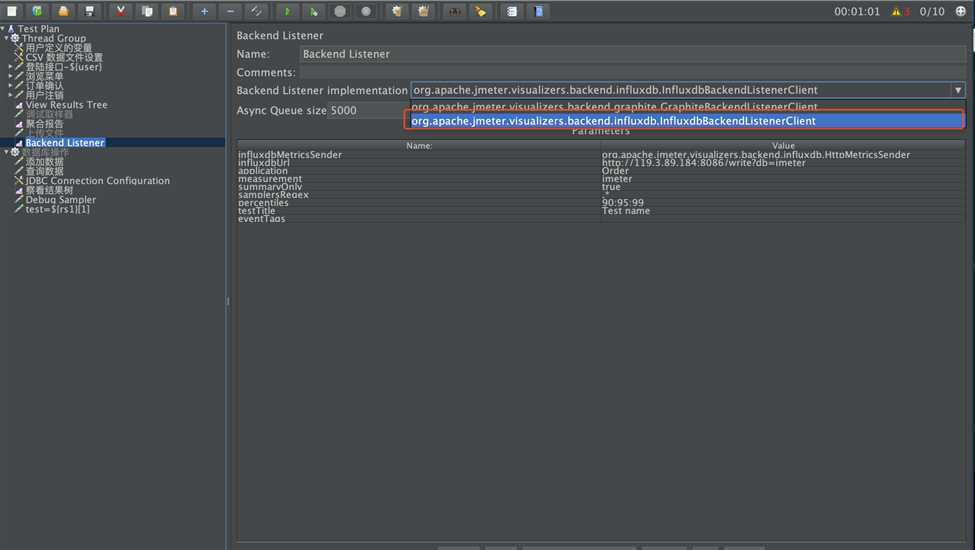Select 用户定义的变量 tree item
Screen dimensions: 975x550
(58, 48)
